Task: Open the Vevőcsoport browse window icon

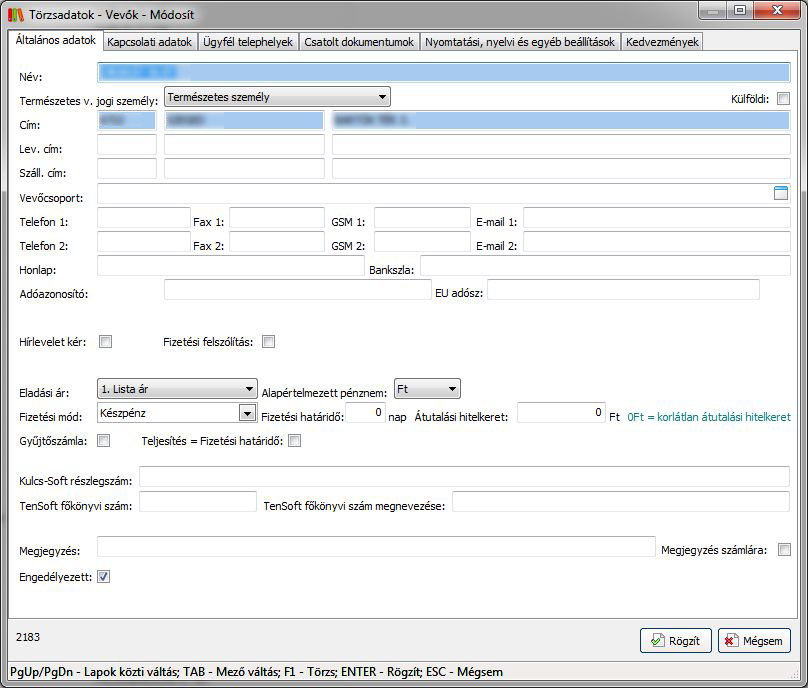Action: pyautogui.click(x=781, y=194)
